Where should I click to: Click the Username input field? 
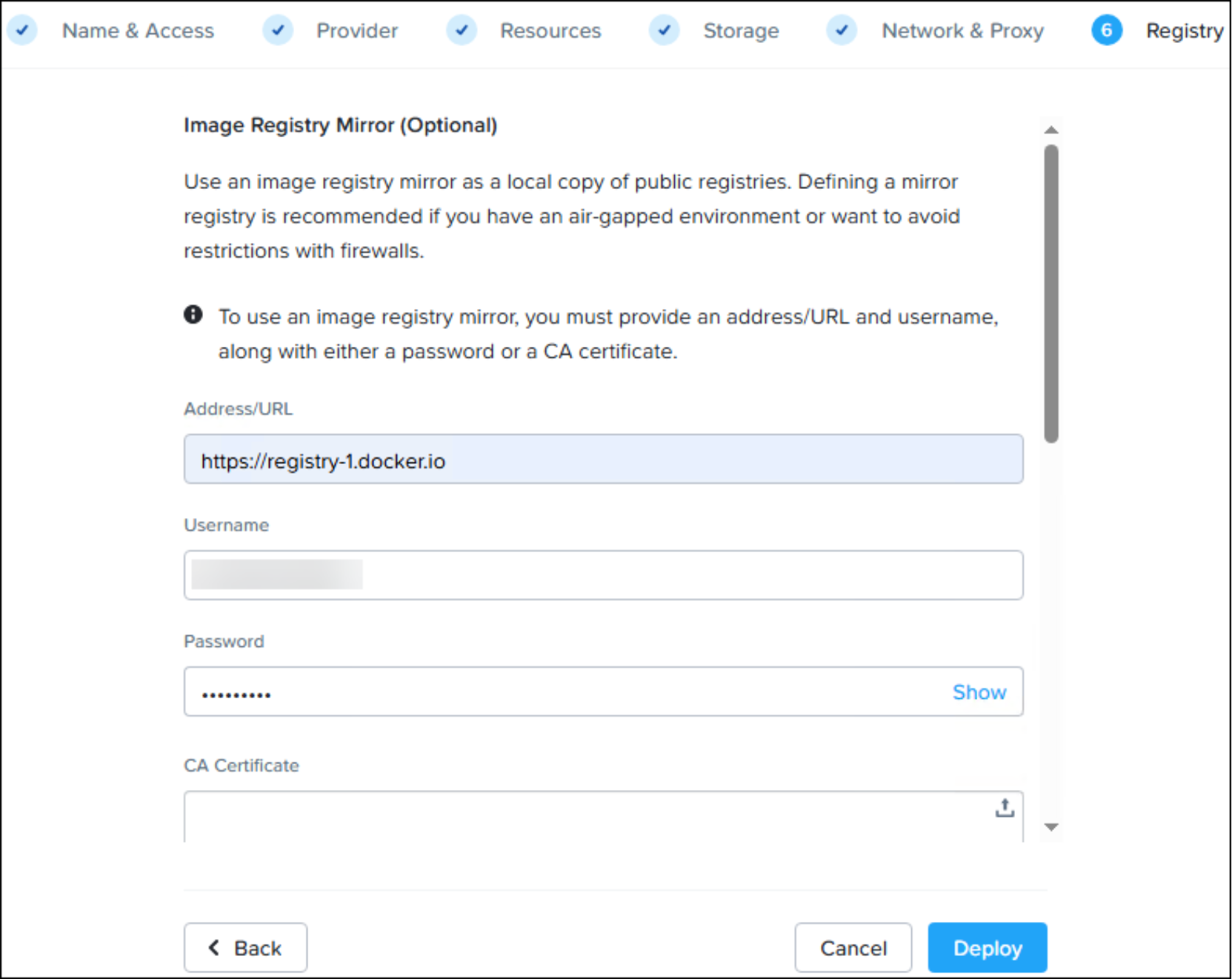(604, 575)
